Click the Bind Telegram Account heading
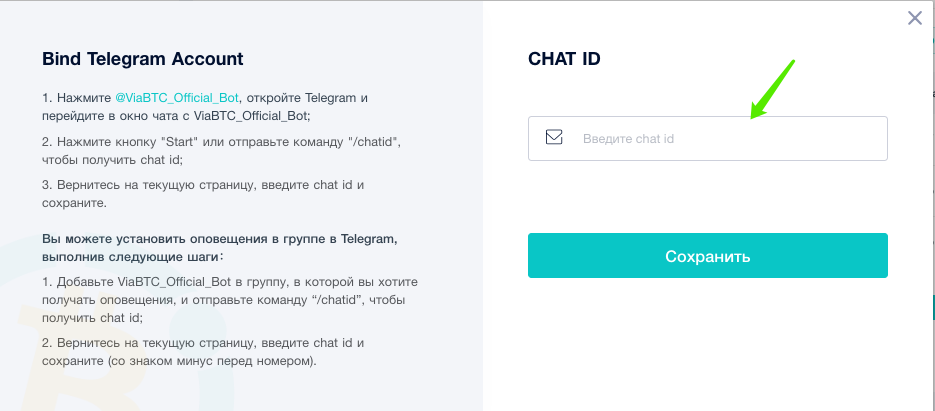Screen dimensions: 935x411 [x=143, y=59]
